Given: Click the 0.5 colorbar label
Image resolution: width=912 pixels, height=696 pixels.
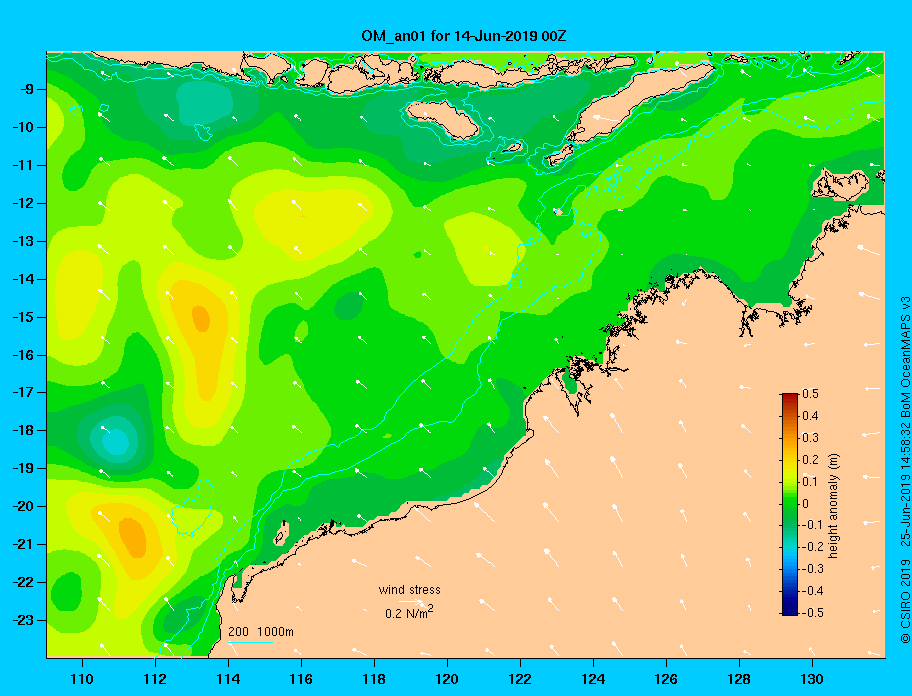Looking at the screenshot, I should pyautogui.click(x=810, y=394).
